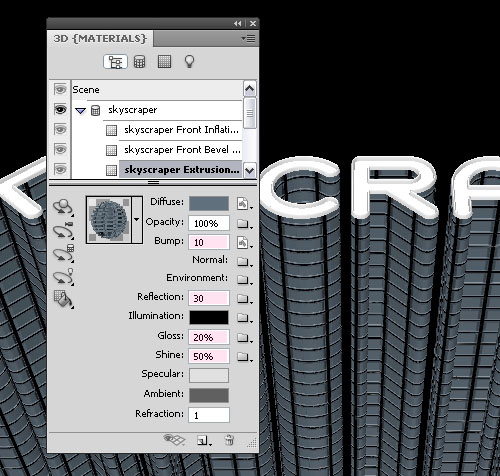Open the 3D panel flyout menu
The height and width of the screenshot is (476, 500).
pos(248,39)
